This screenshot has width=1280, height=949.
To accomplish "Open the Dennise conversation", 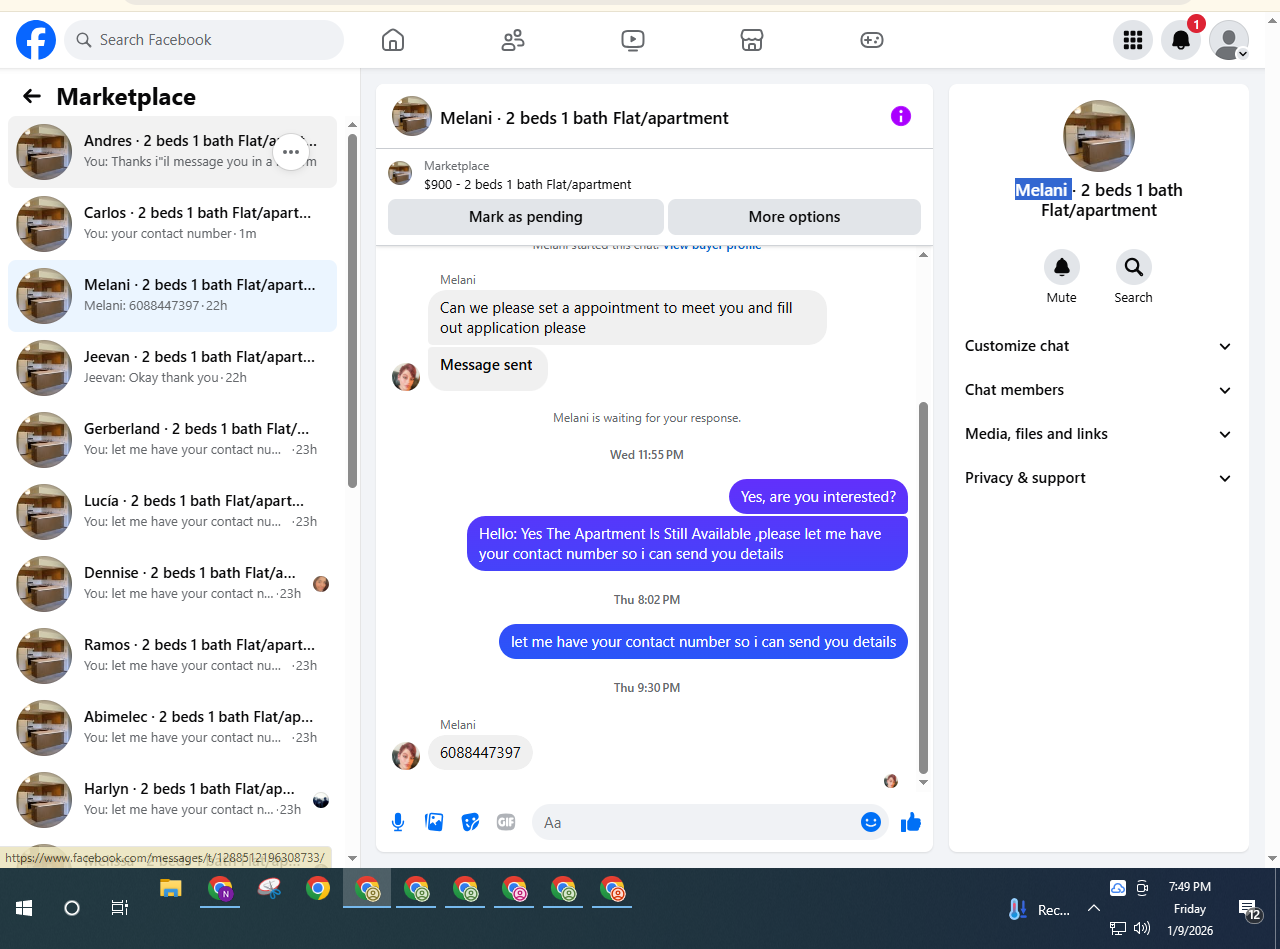I will 172,584.
